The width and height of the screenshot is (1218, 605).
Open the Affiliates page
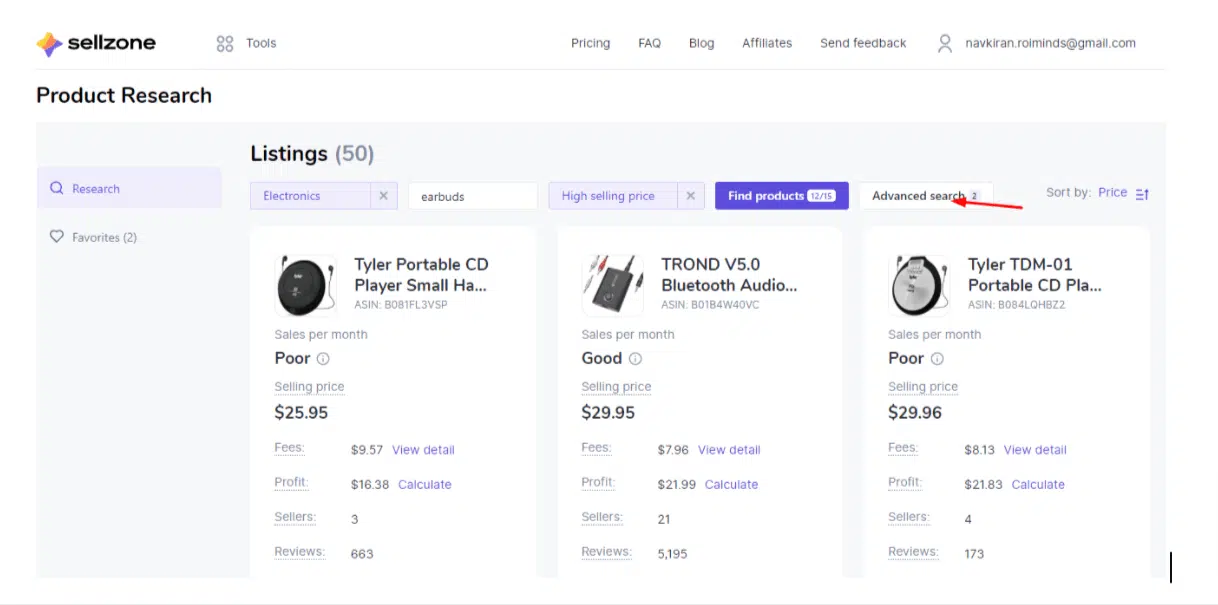(767, 43)
